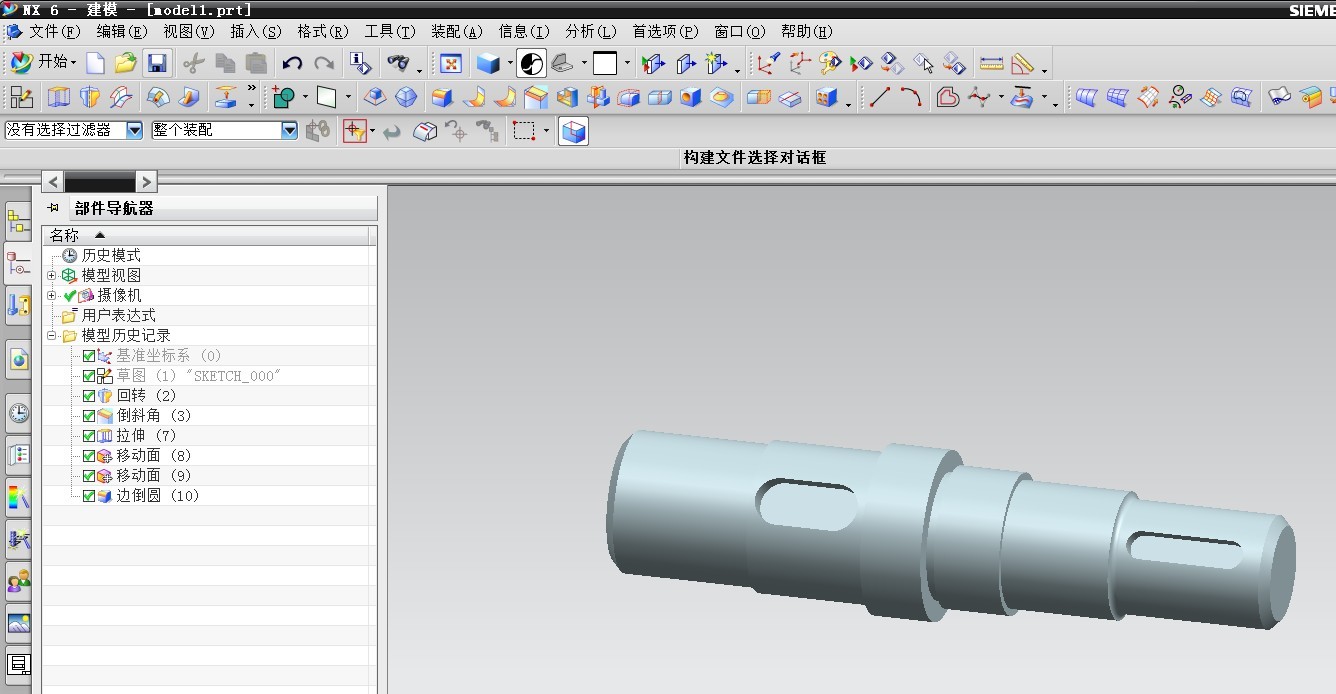
Task: Click the navigator right scroll arrow
Action: click(x=146, y=181)
